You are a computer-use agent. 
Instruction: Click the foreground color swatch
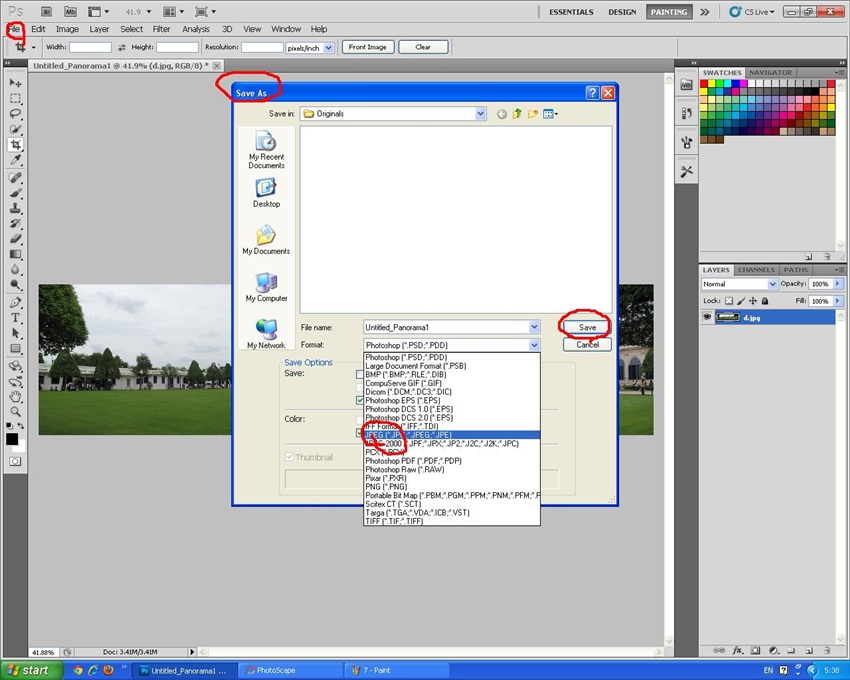(x=12, y=439)
